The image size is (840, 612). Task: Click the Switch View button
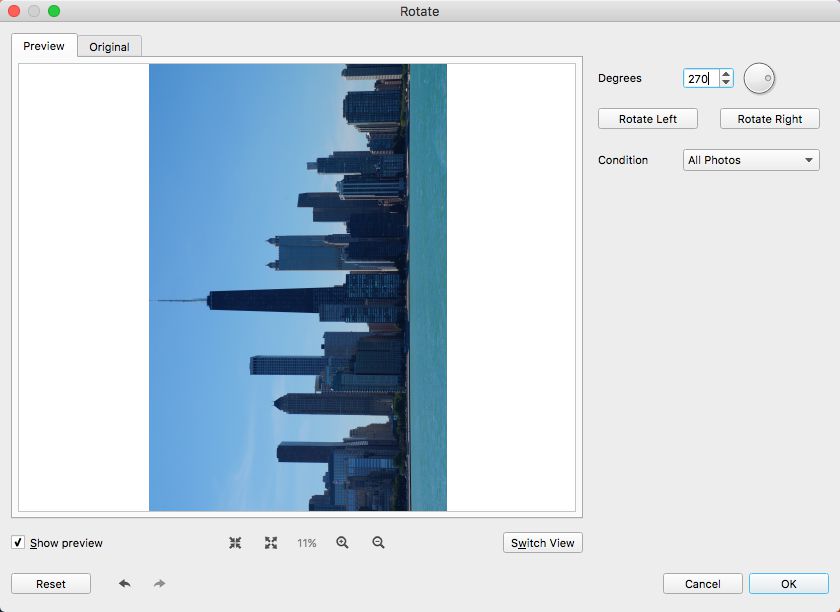click(543, 543)
